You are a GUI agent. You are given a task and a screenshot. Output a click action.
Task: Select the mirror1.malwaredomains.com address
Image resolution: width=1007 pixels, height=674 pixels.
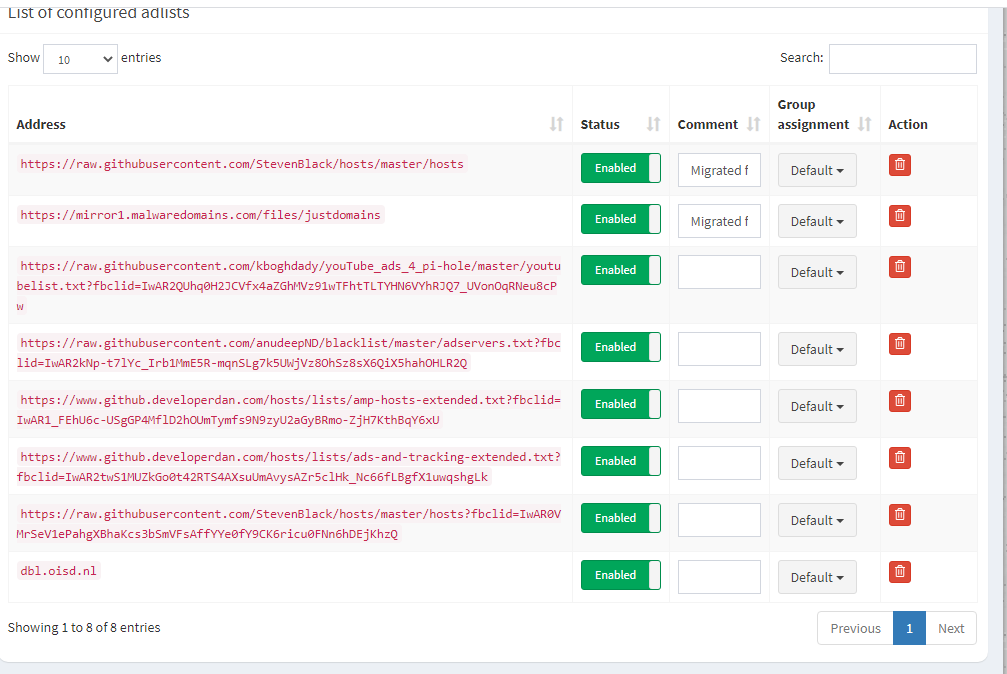coord(200,215)
